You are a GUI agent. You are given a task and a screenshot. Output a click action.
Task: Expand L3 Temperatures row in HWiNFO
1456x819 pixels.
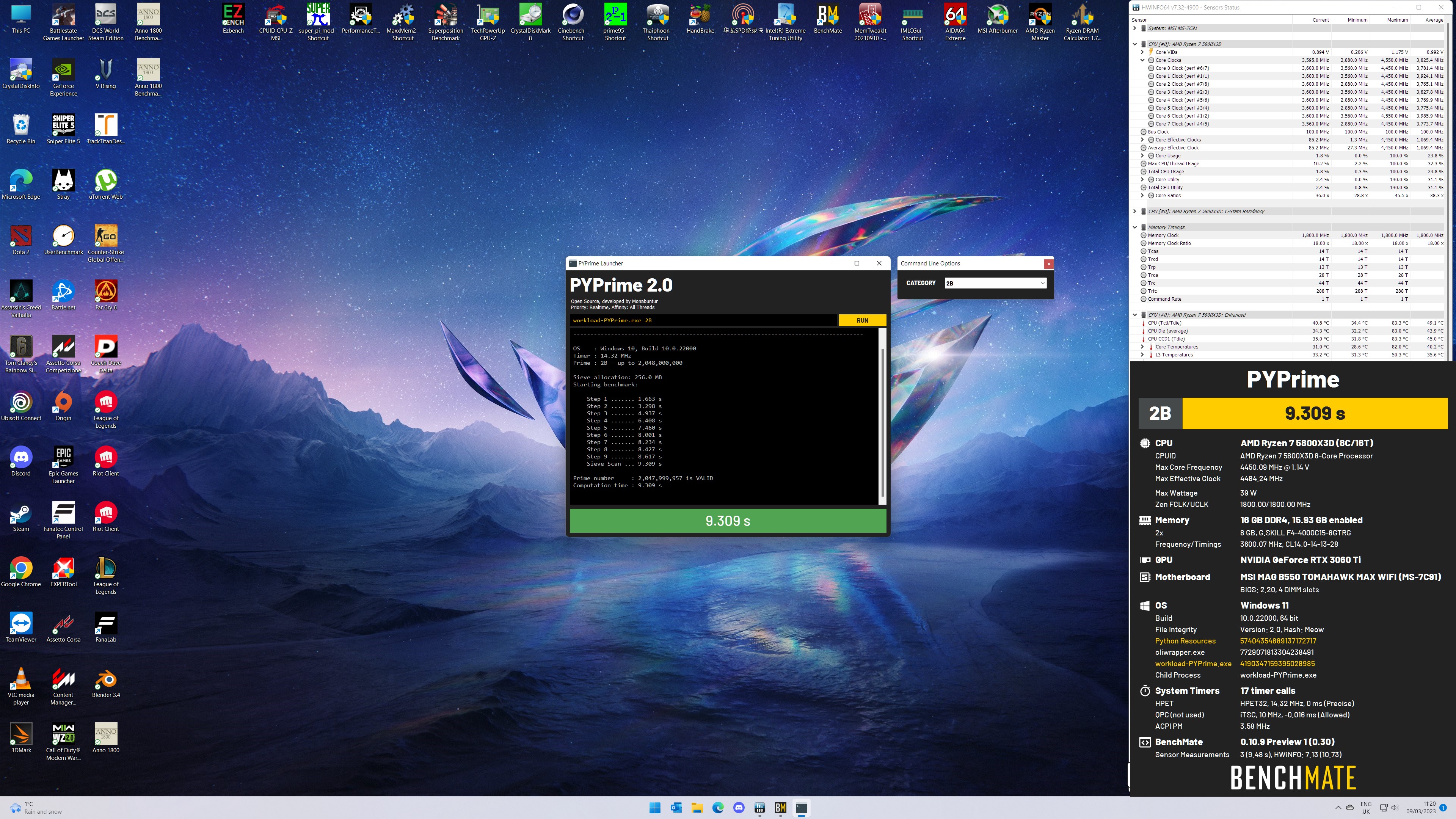pos(1142,355)
